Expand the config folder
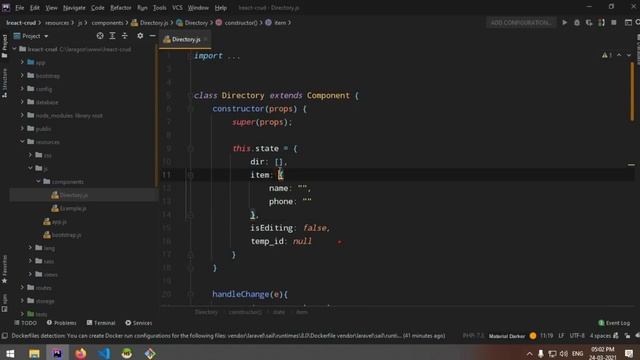The height and width of the screenshot is (360, 640). [x=22, y=89]
